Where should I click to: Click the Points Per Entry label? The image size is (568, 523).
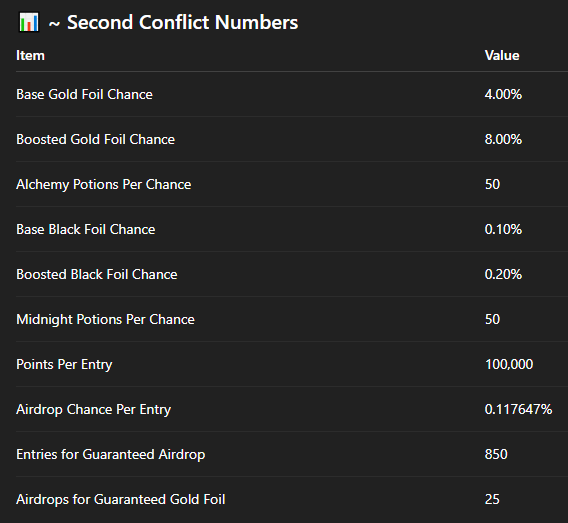pyautogui.click(x=64, y=364)
